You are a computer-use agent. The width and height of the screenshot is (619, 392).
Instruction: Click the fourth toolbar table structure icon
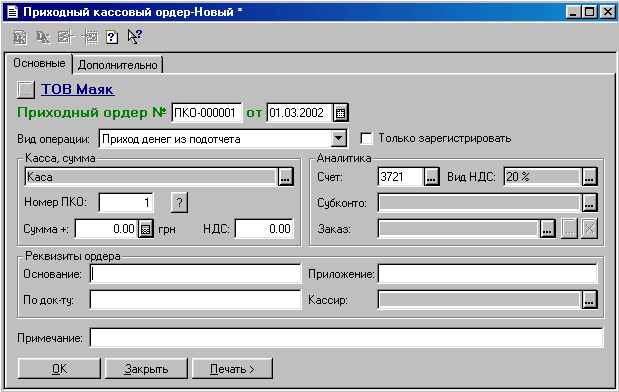90,38
